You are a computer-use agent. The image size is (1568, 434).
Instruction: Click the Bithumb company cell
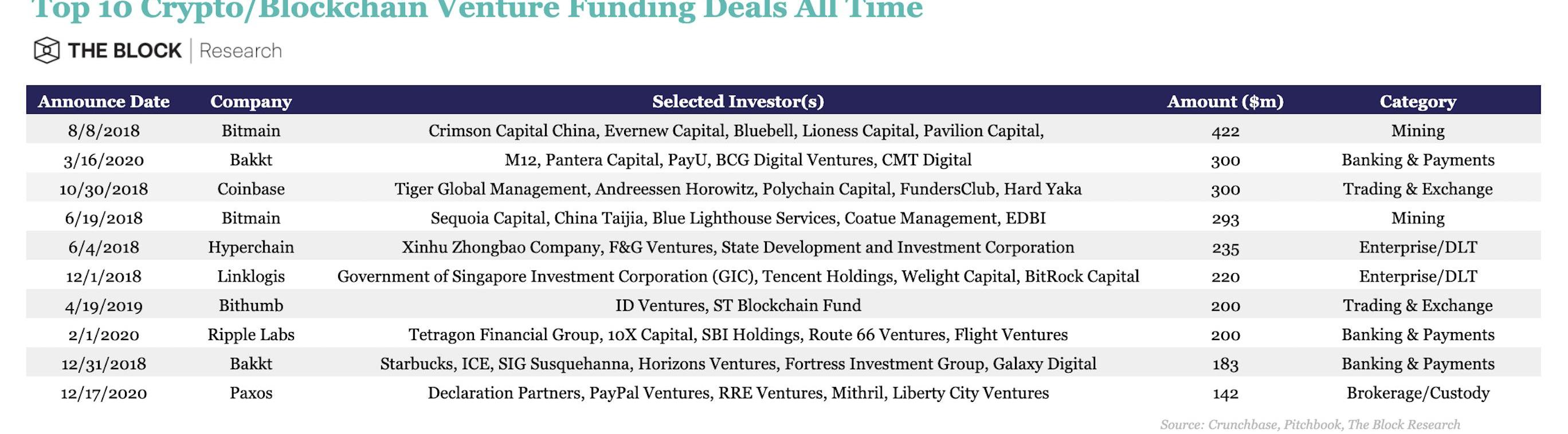251,305
